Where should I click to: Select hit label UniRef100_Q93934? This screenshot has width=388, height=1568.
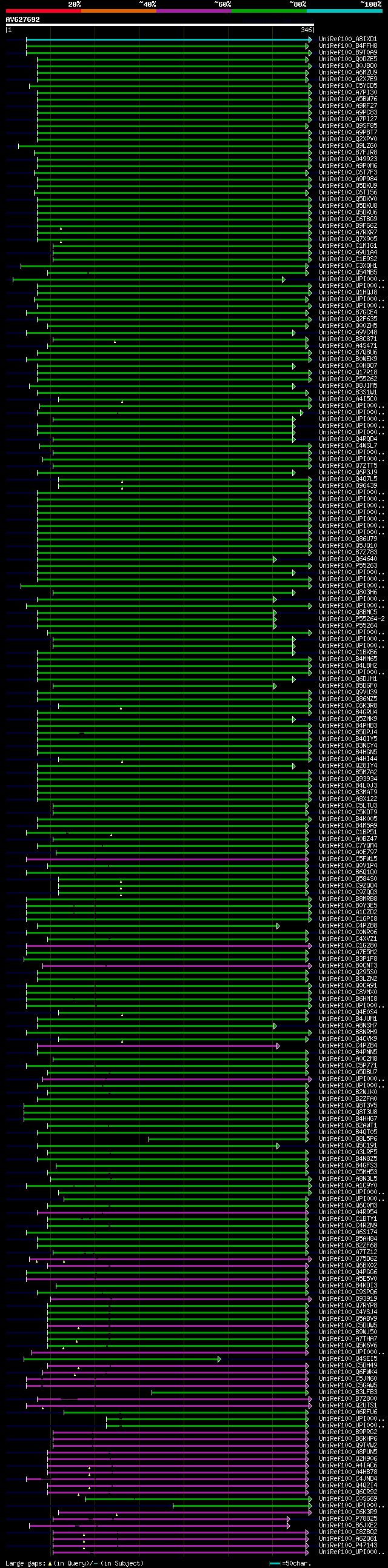click(x=348, y=780)
